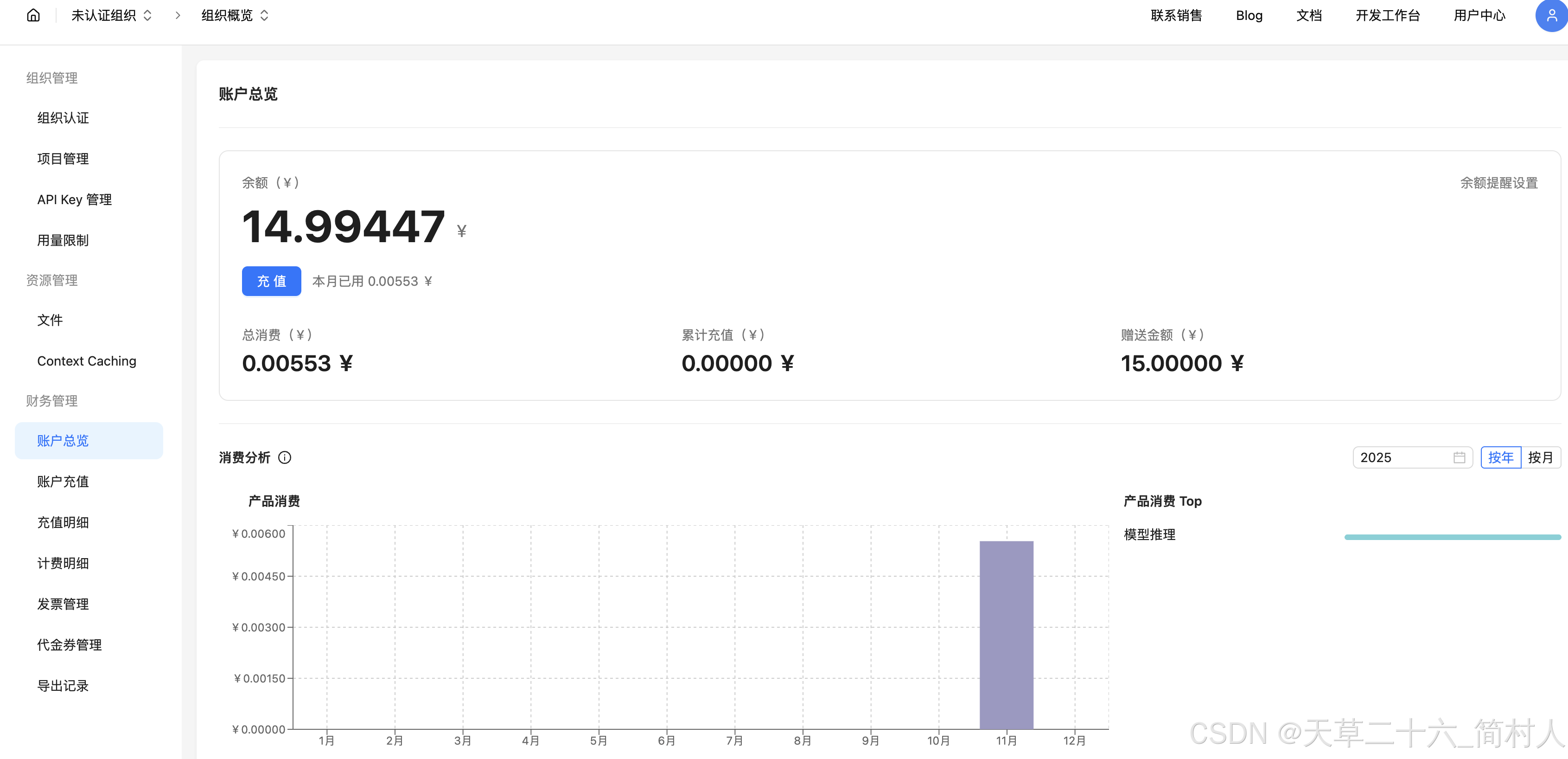Open 开发工作台 in top navigation

click(x=1387, y=15)
